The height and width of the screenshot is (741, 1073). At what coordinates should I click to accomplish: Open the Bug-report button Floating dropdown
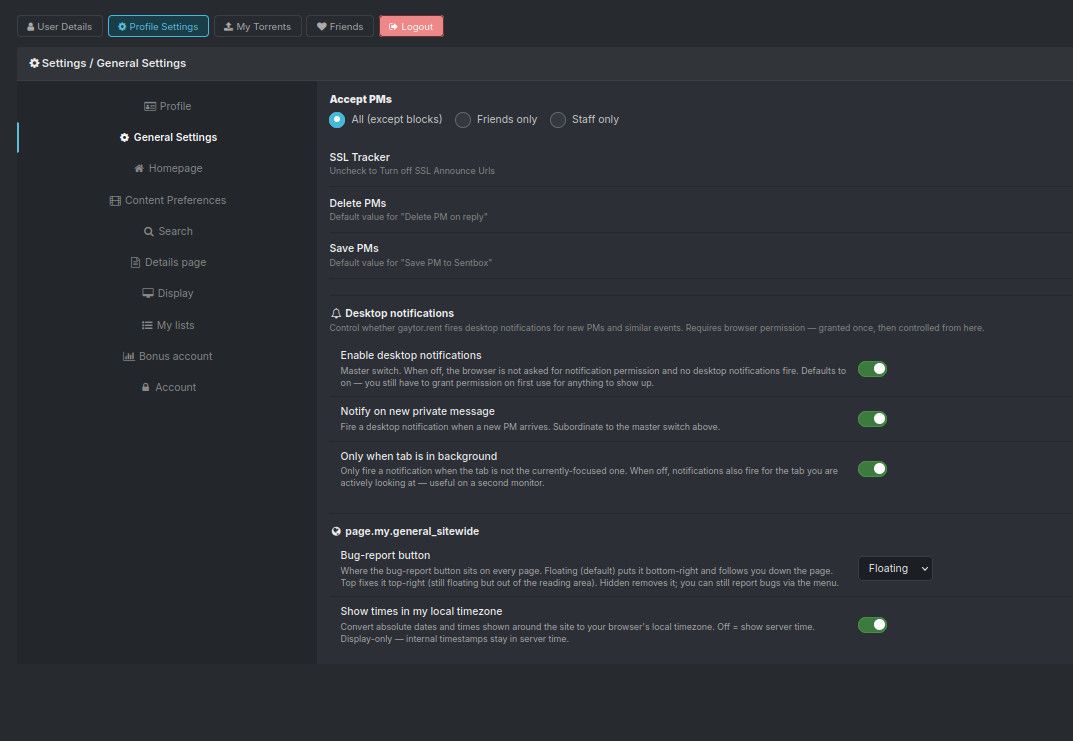coord(895,569)
